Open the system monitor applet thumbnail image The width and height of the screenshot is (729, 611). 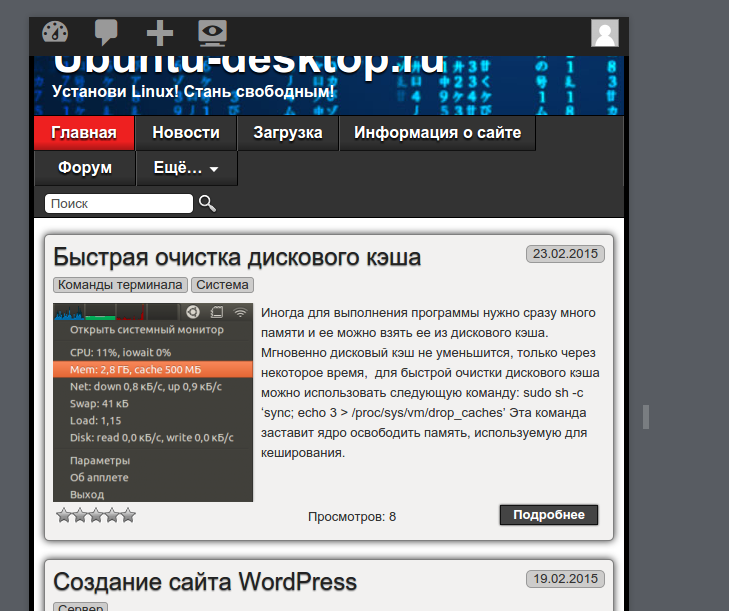(153, 402)
